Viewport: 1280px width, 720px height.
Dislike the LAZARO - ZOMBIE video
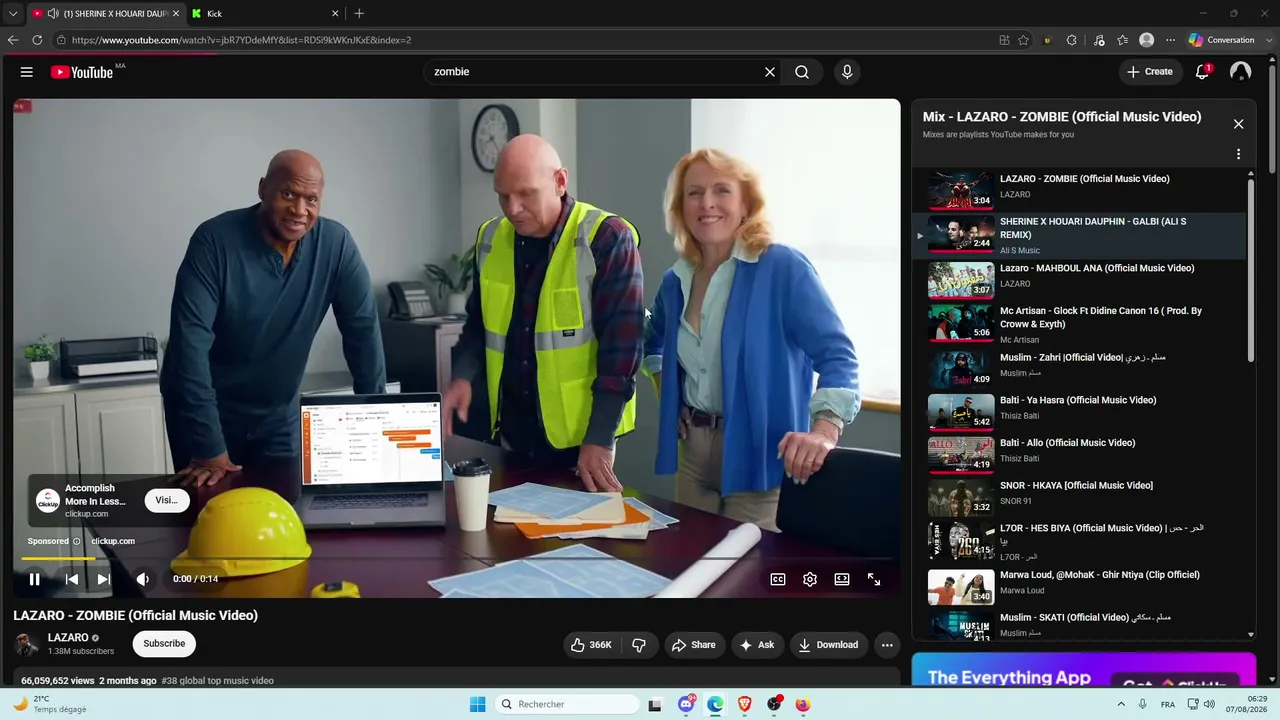point(639,645)
